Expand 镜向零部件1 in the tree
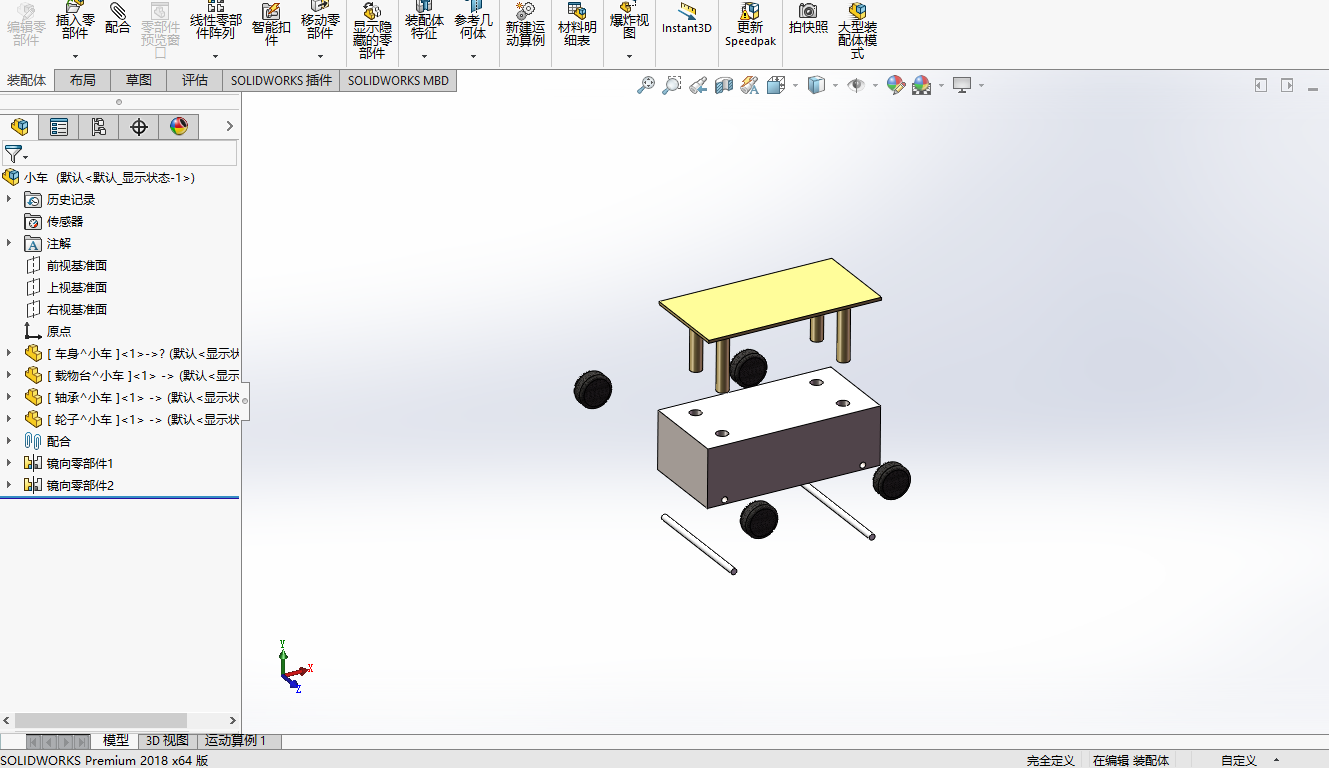Viewport: 1329px width, 768px height. pos(9,463)
